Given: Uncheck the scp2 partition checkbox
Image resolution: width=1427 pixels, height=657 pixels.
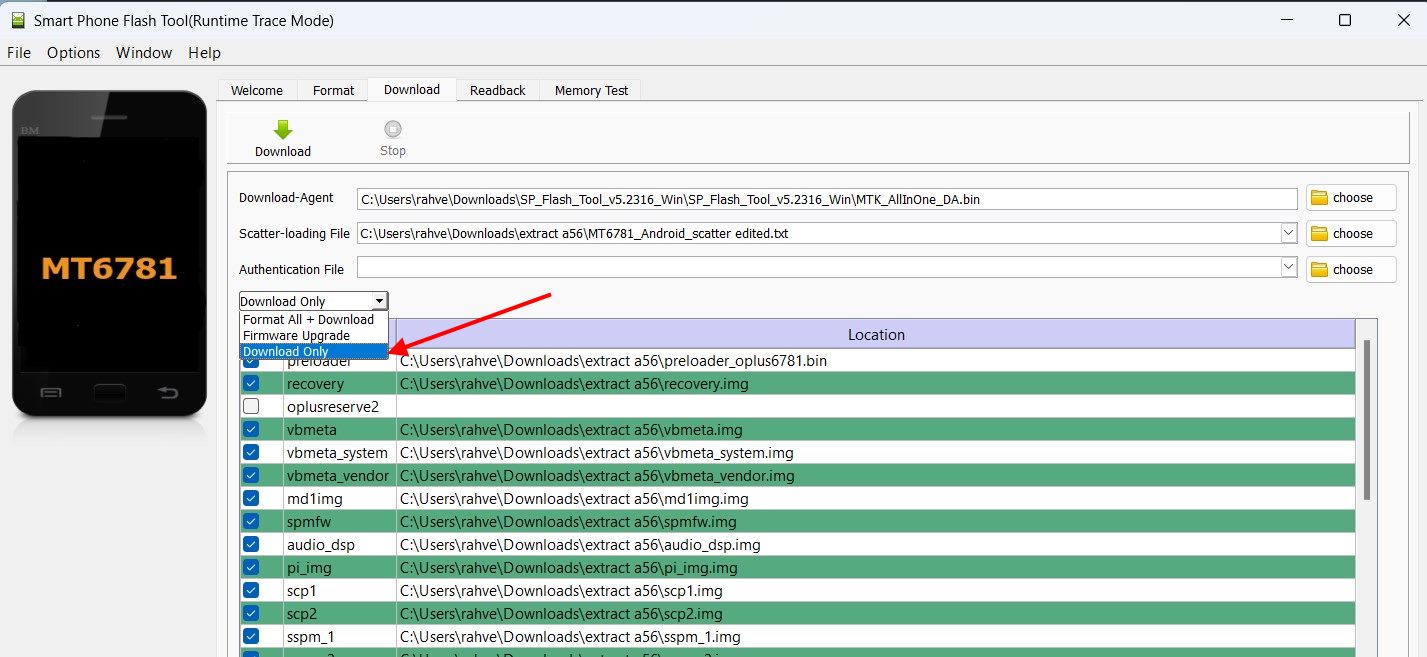Looking at the screenshot, I should pos(251,613).
